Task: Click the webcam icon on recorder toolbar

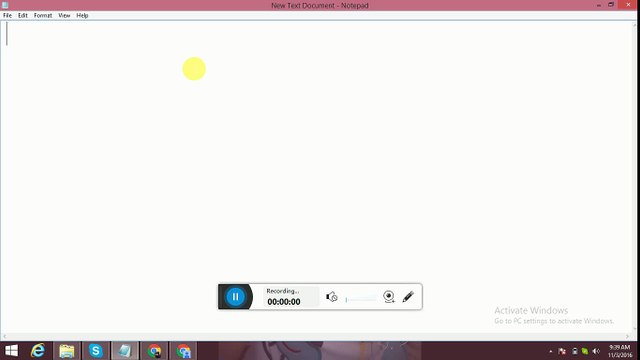Action: pyautogui.click(x=389, y=297)
